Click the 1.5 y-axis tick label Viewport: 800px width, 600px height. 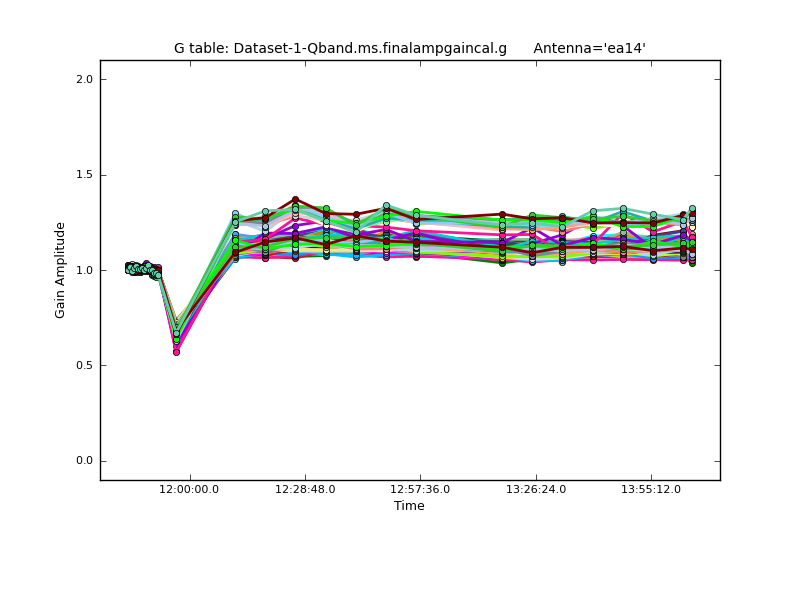pyautogui.click(x=84, y=175)
